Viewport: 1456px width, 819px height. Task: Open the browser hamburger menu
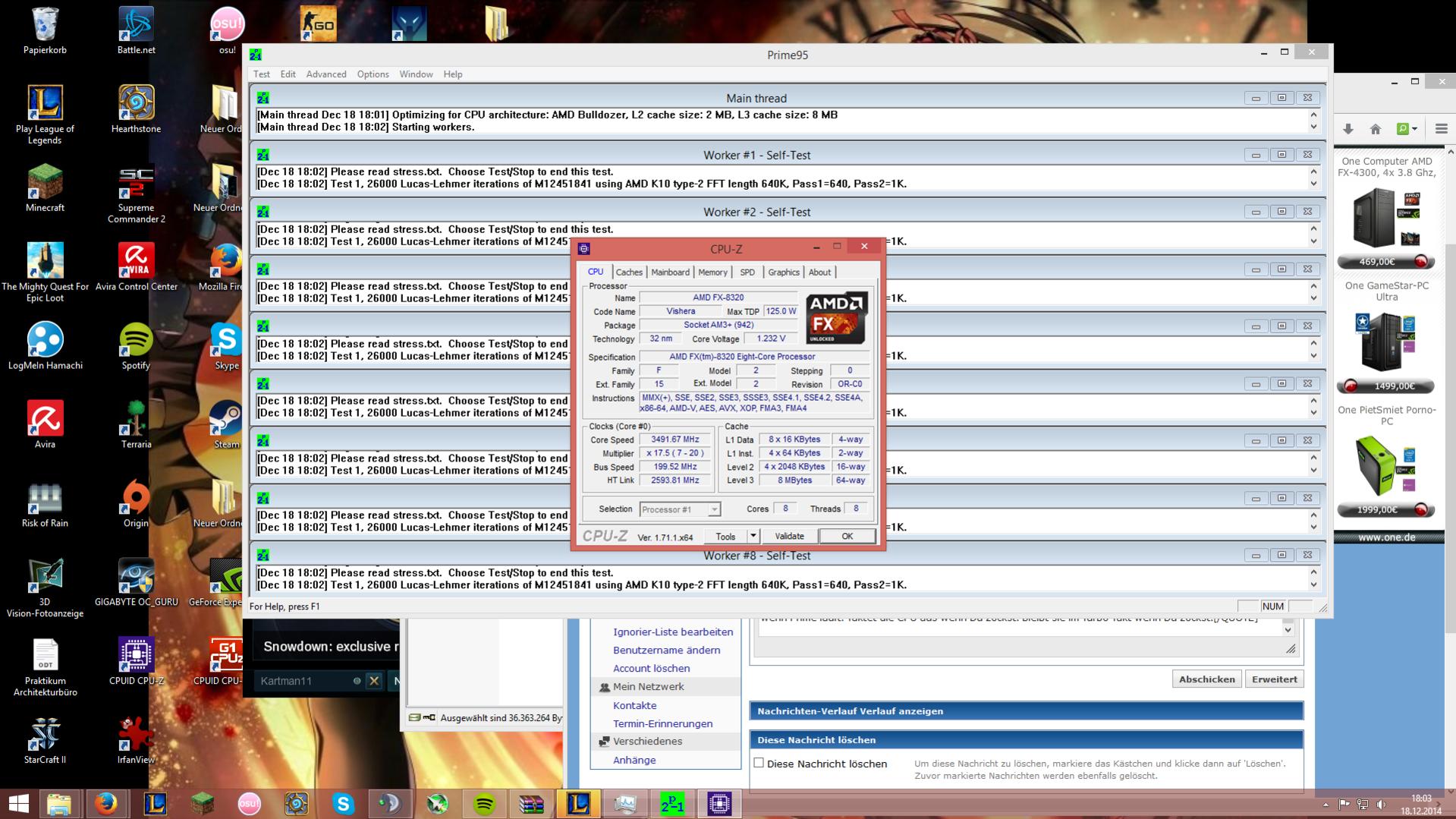coord(1441,129)
